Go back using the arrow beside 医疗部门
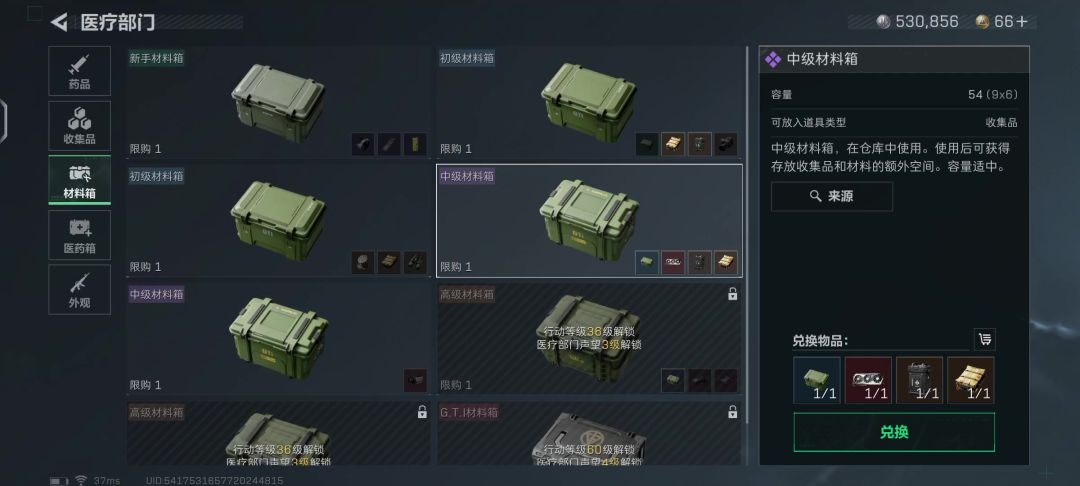This screenshot has width=1080, height=486. [59, 22]
